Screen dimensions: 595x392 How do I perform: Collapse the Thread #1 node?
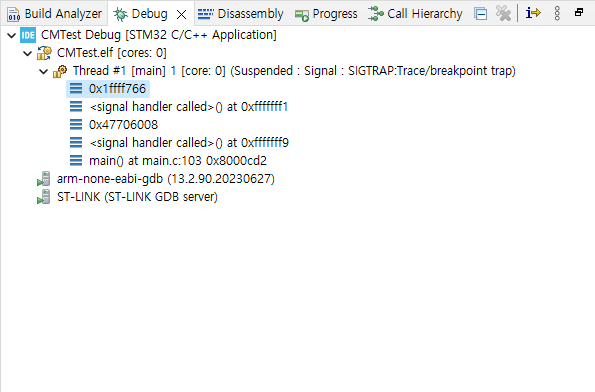click(44, 71)
